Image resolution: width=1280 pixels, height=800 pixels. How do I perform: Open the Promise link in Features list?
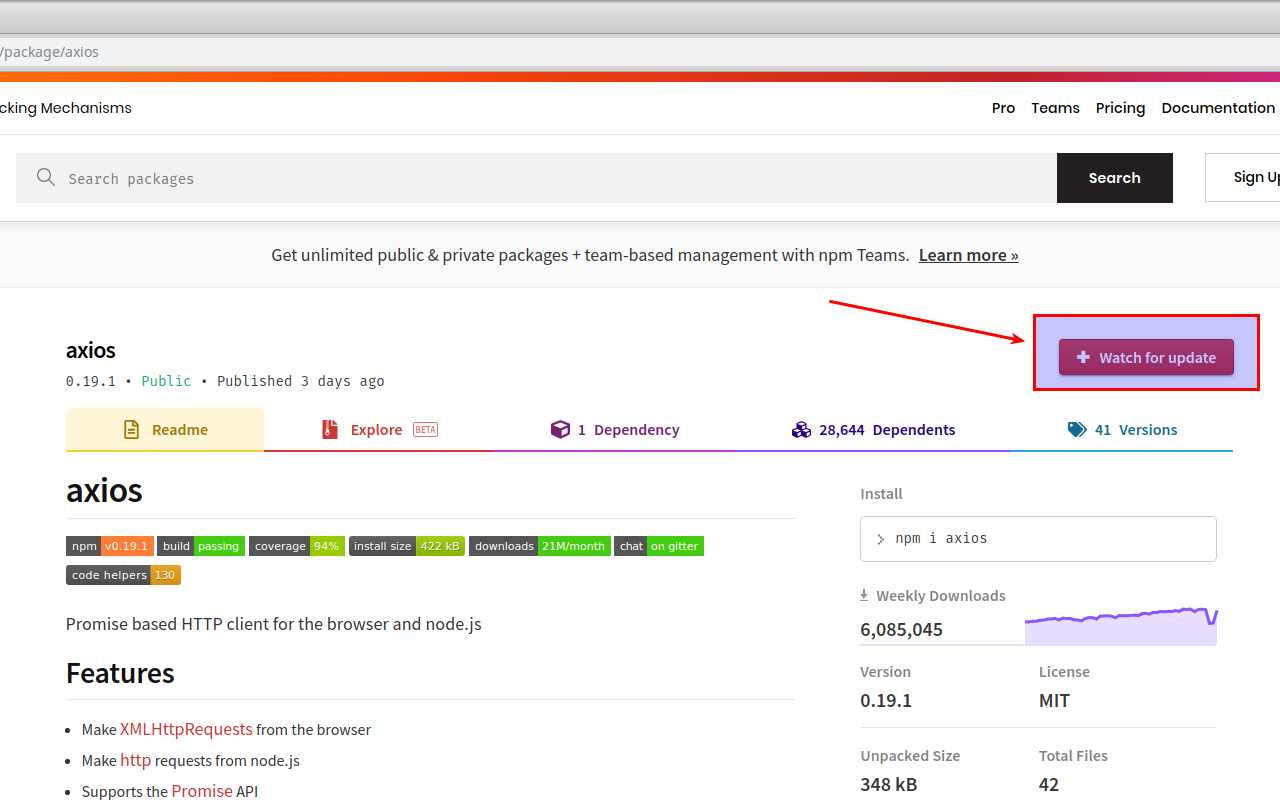click(201, 791)
